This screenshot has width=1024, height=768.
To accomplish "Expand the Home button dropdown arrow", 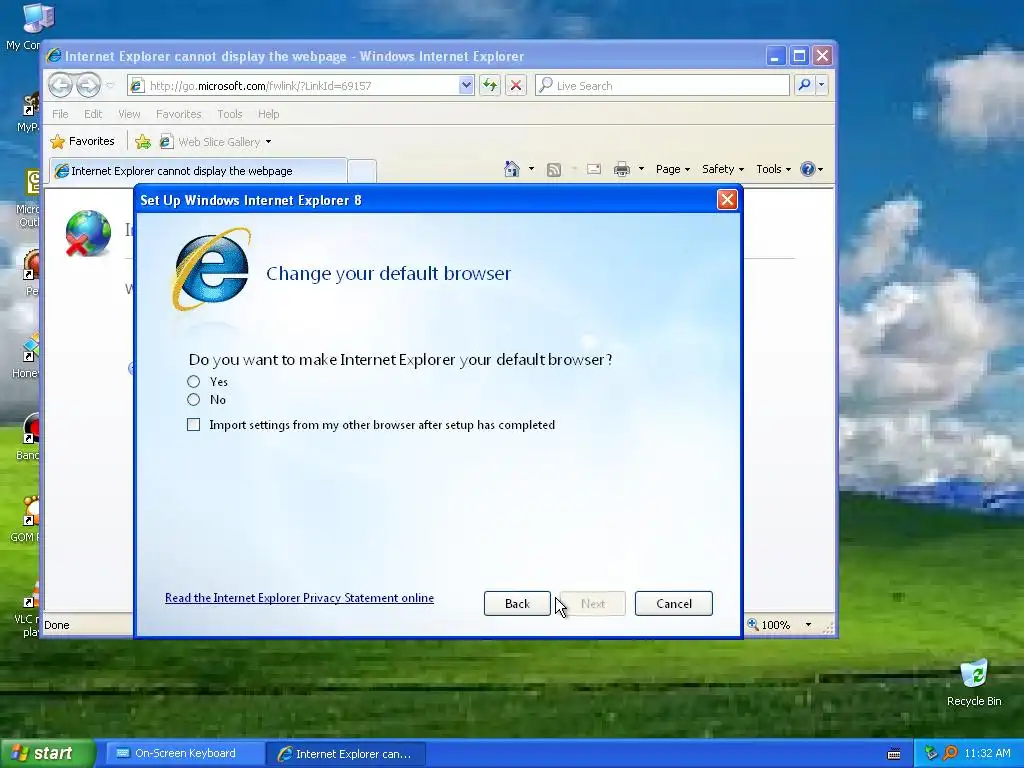I will [531, 170].
